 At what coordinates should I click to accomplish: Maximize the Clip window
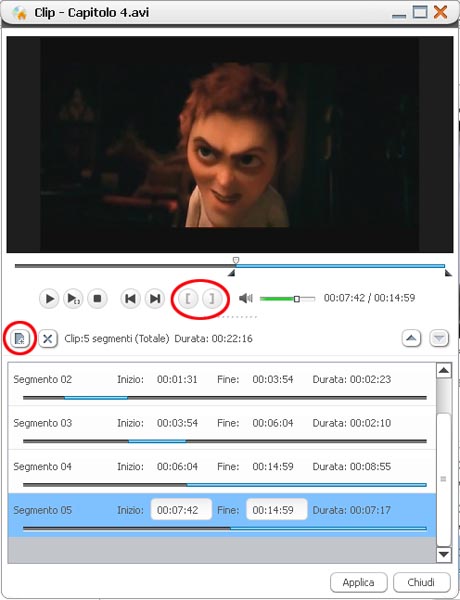click(420, 12)
